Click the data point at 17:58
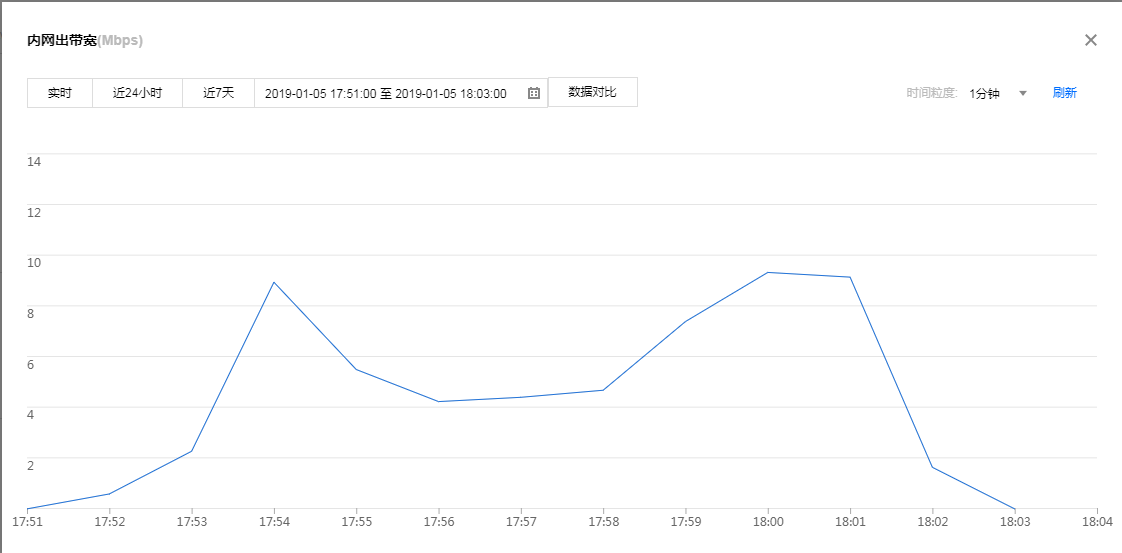Viewport: 1122px width, 553px height. pyautogui.click(x=603, y=390)
